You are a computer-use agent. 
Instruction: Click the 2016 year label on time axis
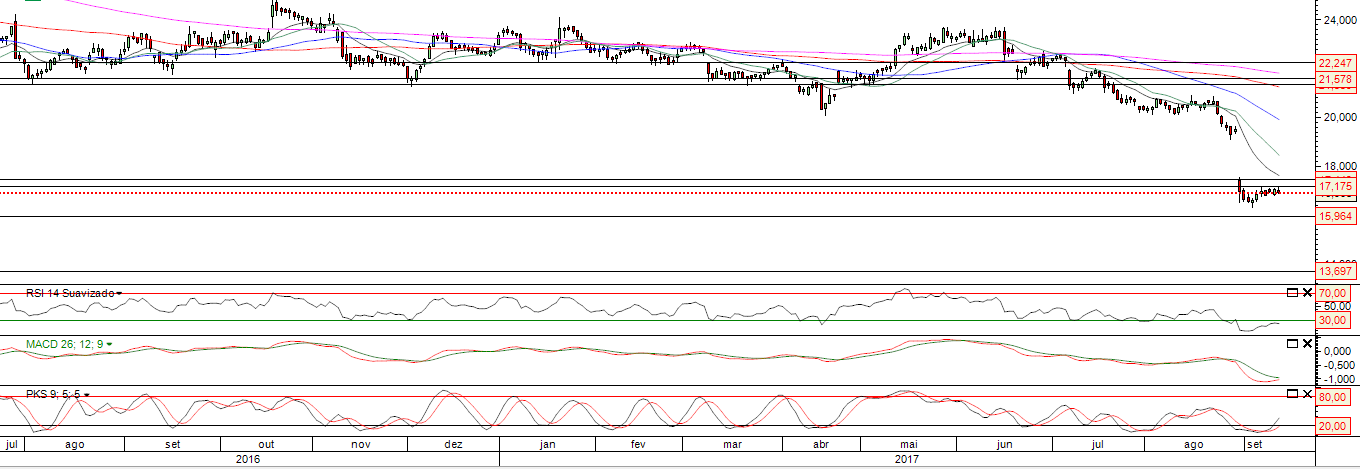point(249,459)
